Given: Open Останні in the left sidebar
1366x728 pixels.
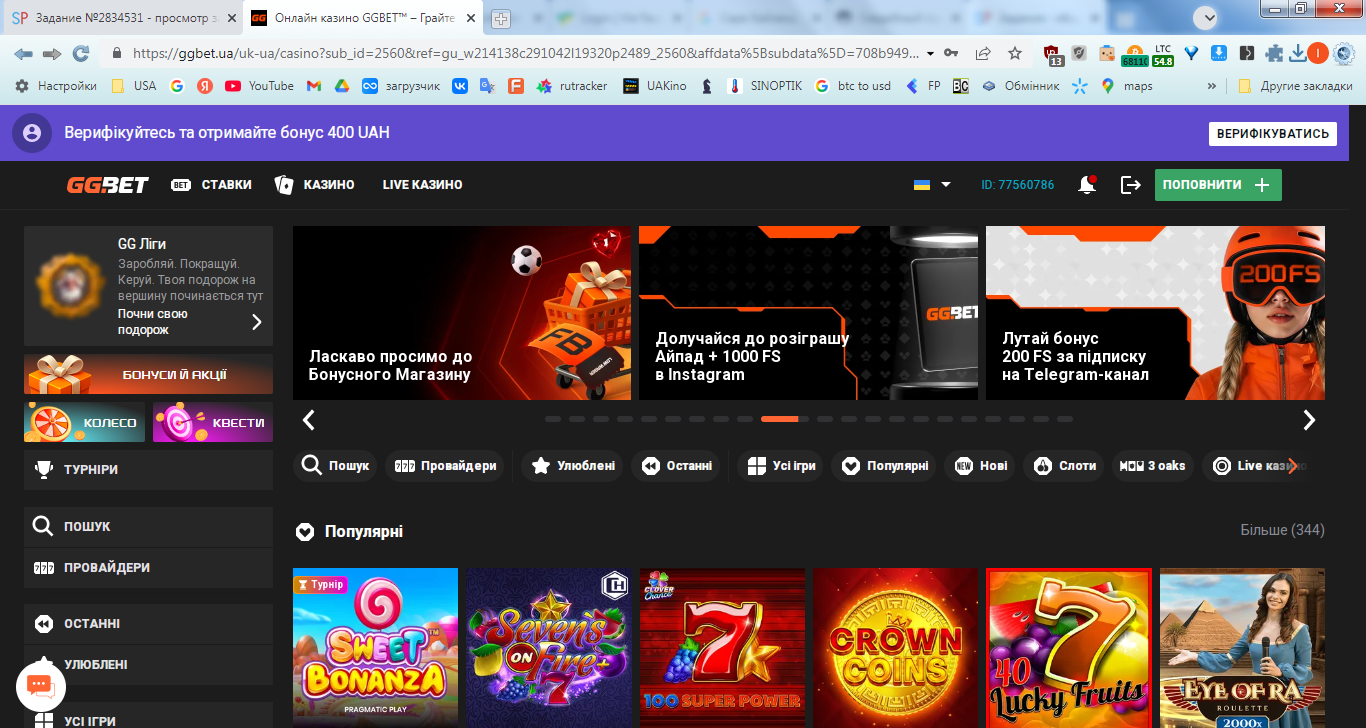Looking at the screenshot, I should pyautogui.click(x=148, y=623).
